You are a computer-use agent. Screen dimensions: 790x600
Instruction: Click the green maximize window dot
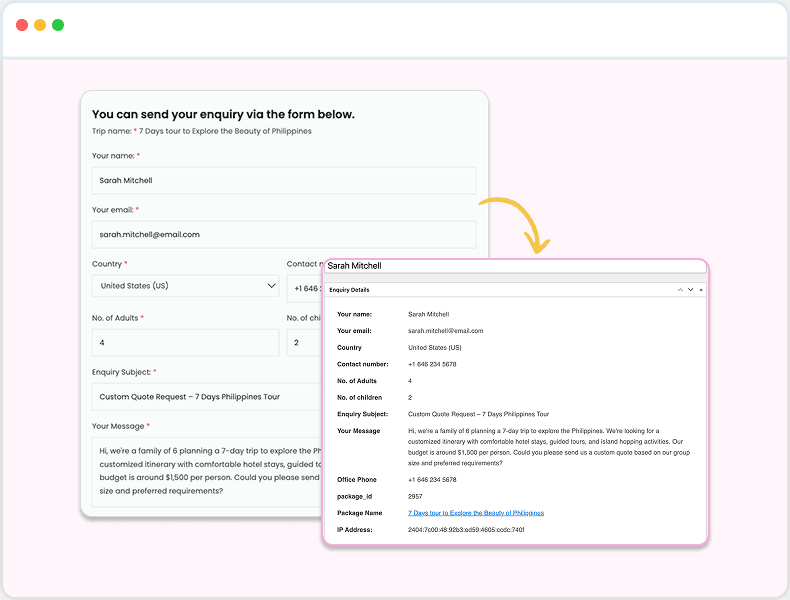coord(58,25)
